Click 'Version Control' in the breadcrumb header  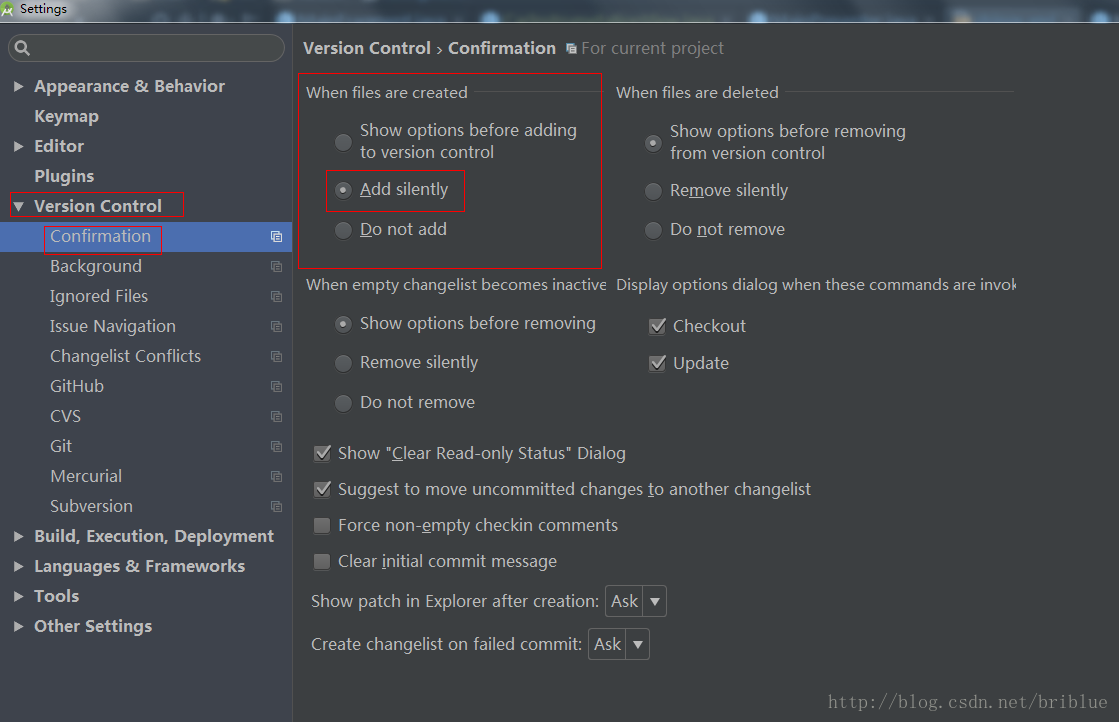pyautogui.click(x=367, y=48)
